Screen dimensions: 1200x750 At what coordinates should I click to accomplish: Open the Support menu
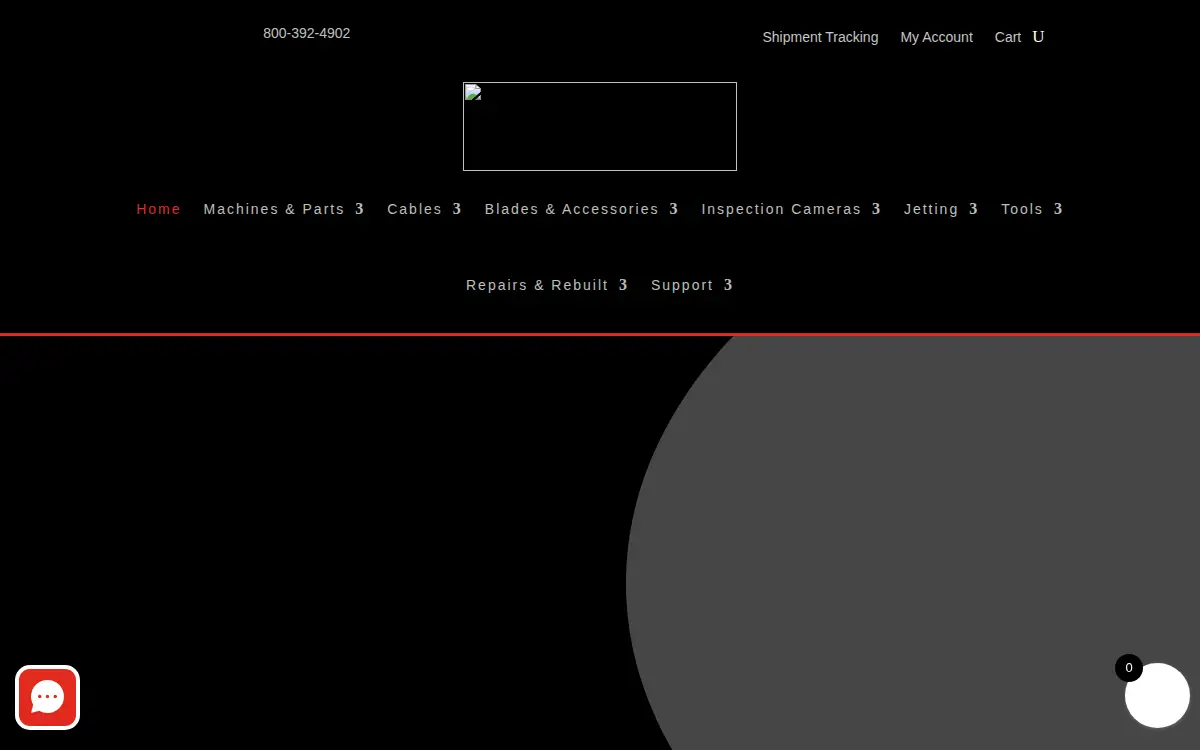(682, 285)
